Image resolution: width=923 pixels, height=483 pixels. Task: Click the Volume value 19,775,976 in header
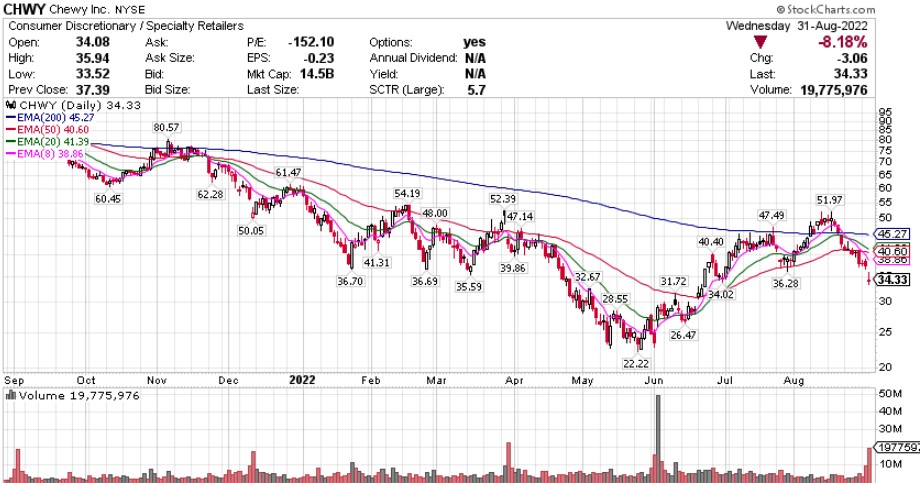[834, 90]
